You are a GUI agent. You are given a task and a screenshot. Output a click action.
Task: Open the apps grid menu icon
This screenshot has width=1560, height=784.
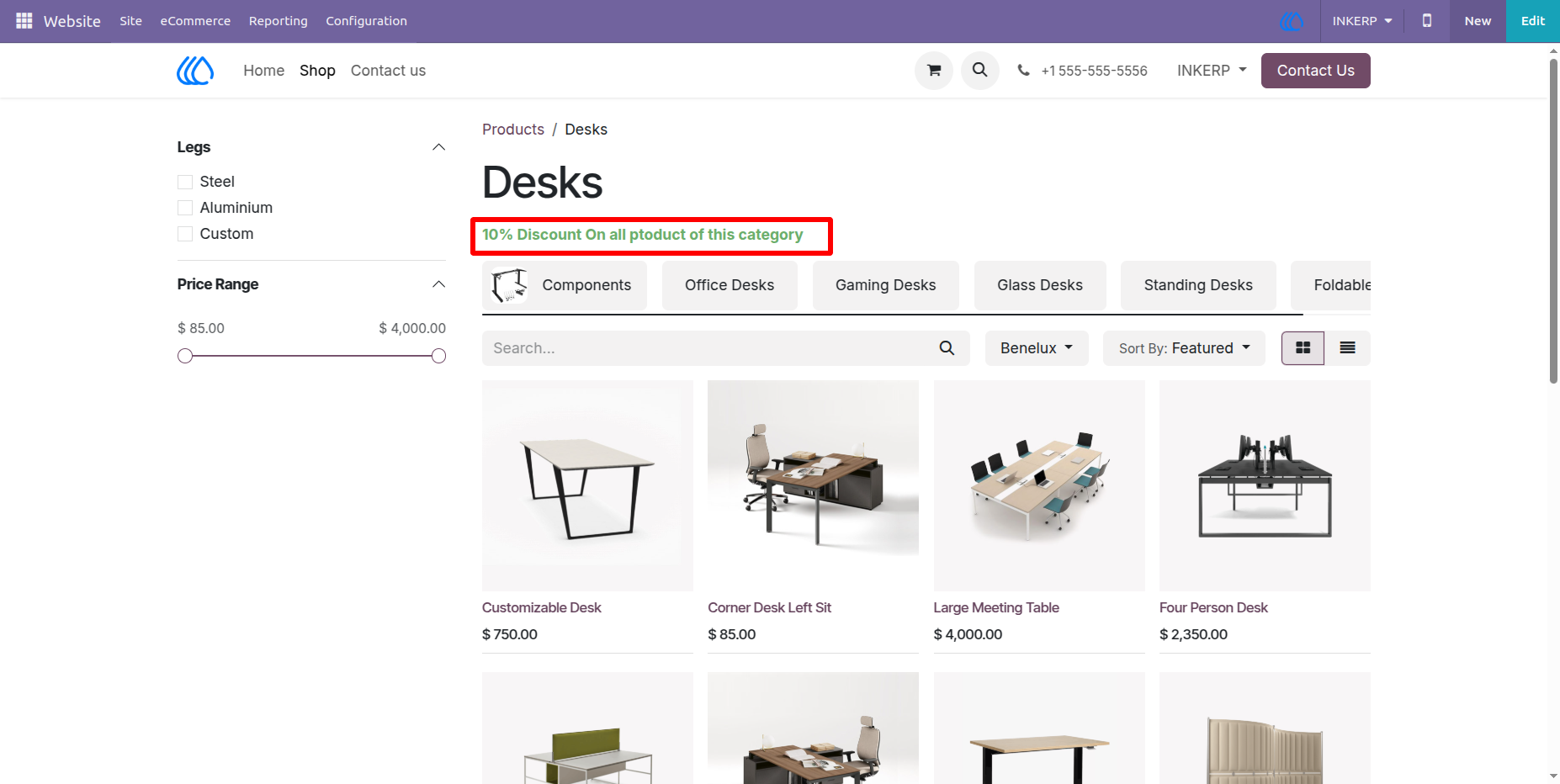[24, 20]
